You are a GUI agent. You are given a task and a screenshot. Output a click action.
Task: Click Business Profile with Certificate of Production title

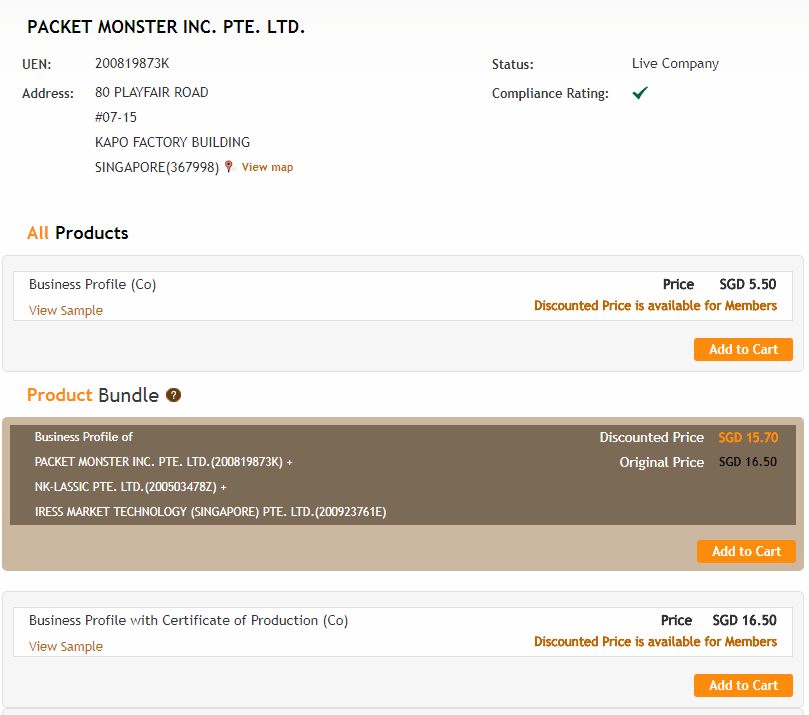188,621
